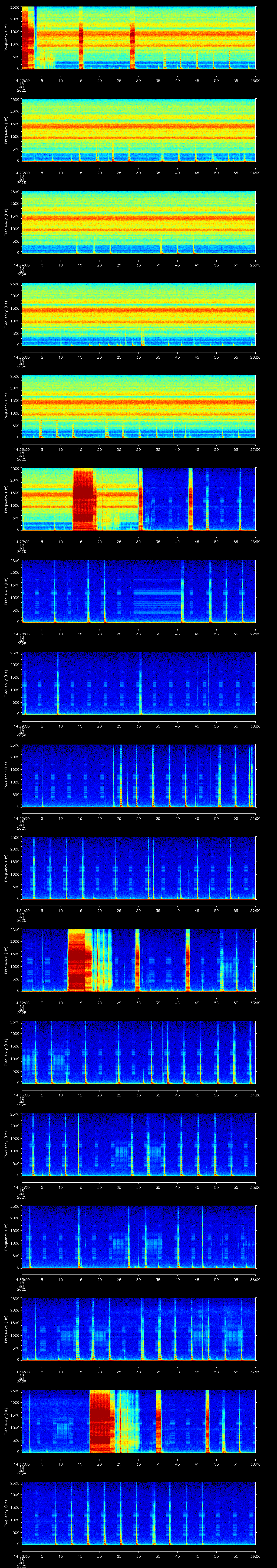277x1568 pixels.
Task: Click the "39:00" end time label
Action: [256, 1556]
